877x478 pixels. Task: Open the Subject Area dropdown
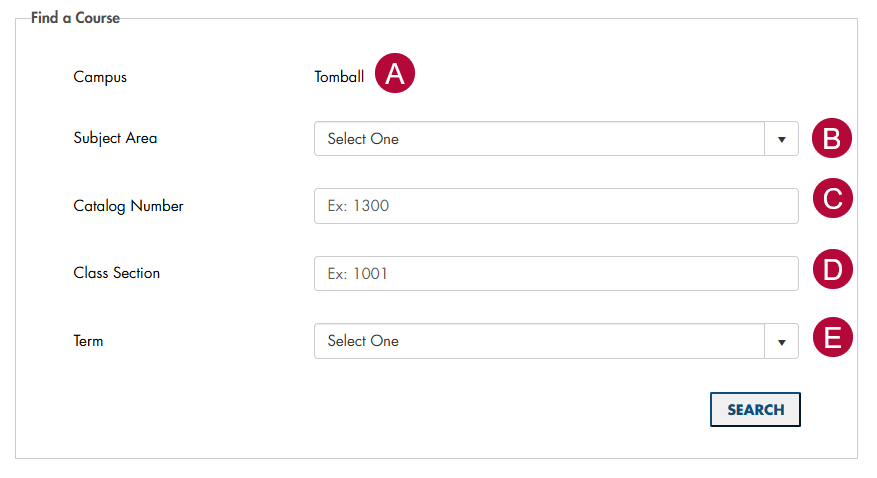[x=540, y=139]
